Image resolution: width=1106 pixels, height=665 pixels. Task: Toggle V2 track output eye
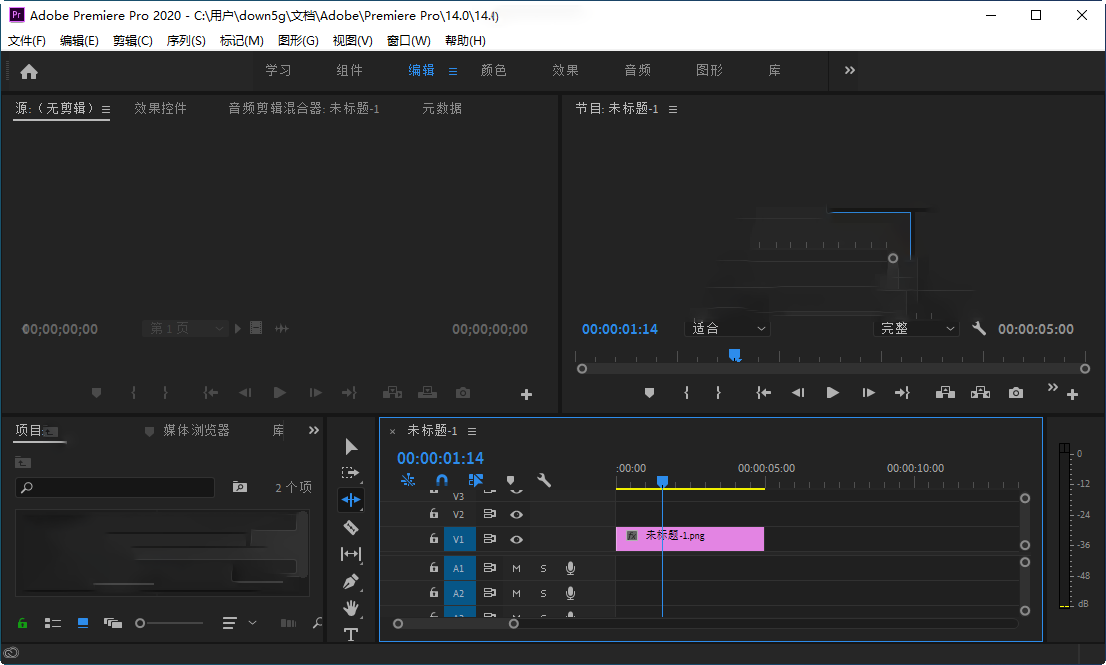pyautogui.click(x=516, y=515)
